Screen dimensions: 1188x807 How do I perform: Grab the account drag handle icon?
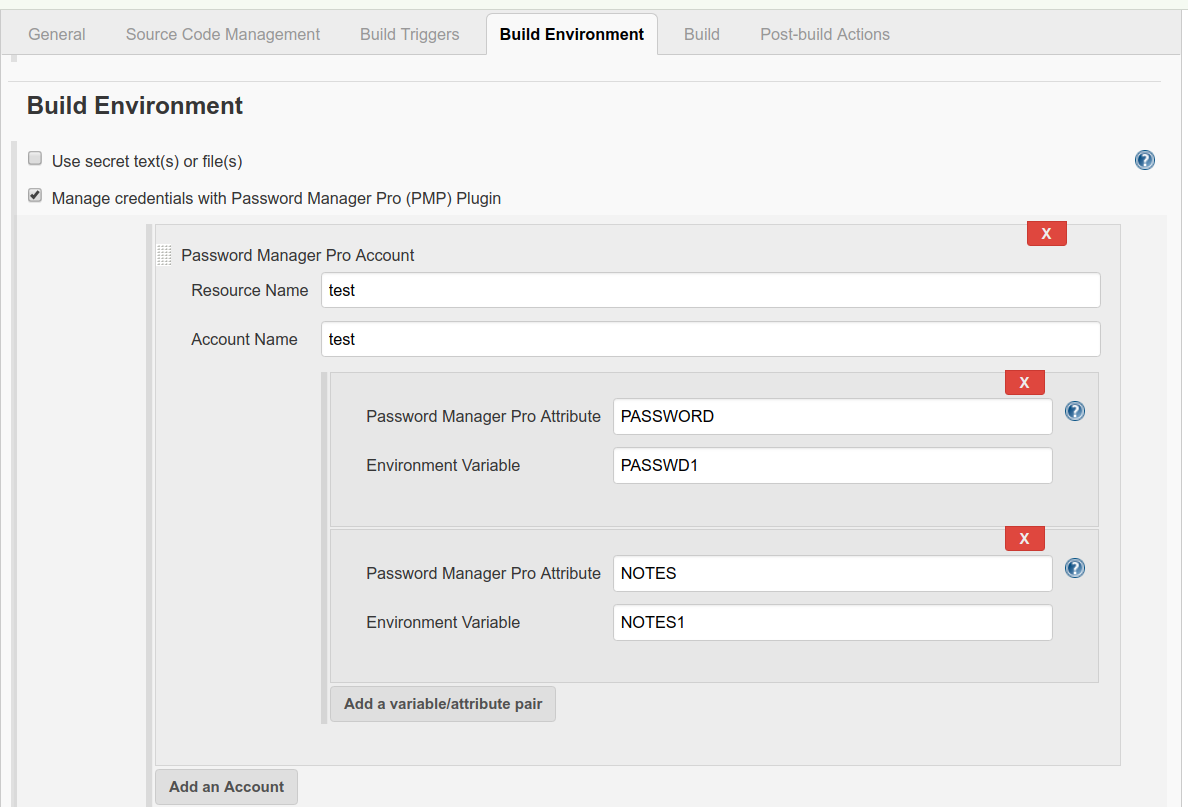click(165, 256)
